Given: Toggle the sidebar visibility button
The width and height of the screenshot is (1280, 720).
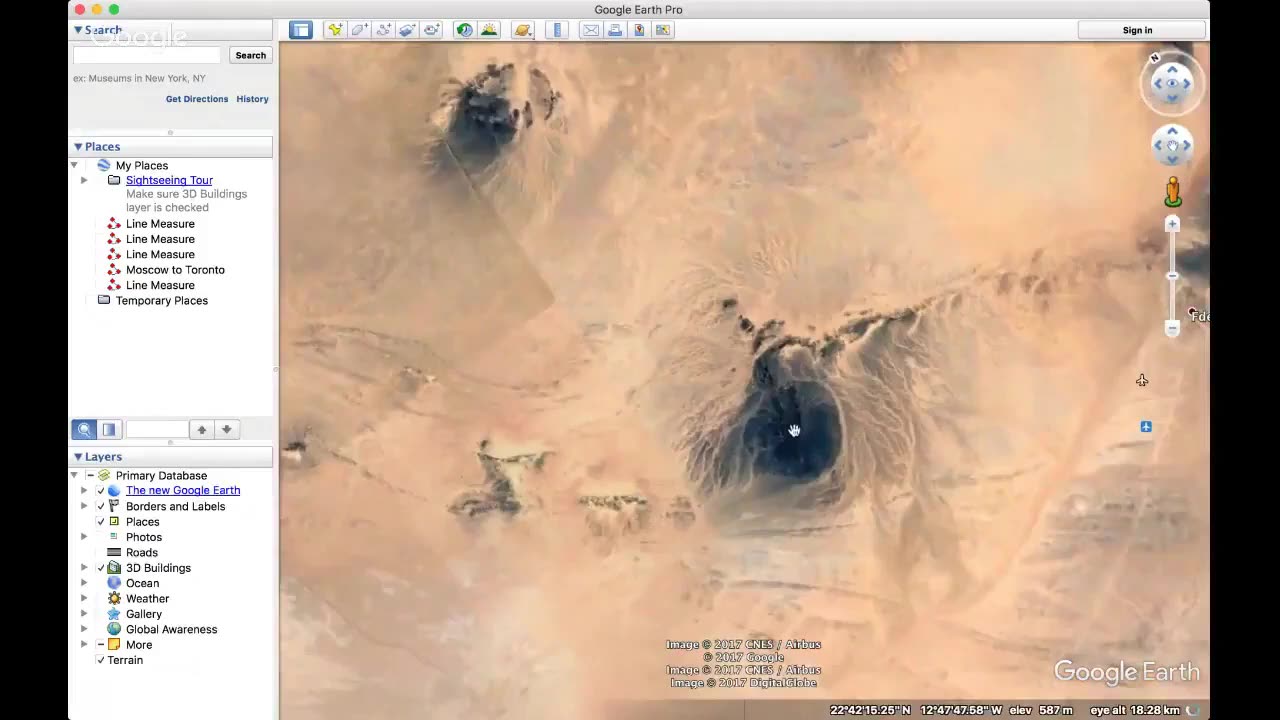Looking at the screenshot, I should point(301,30).
